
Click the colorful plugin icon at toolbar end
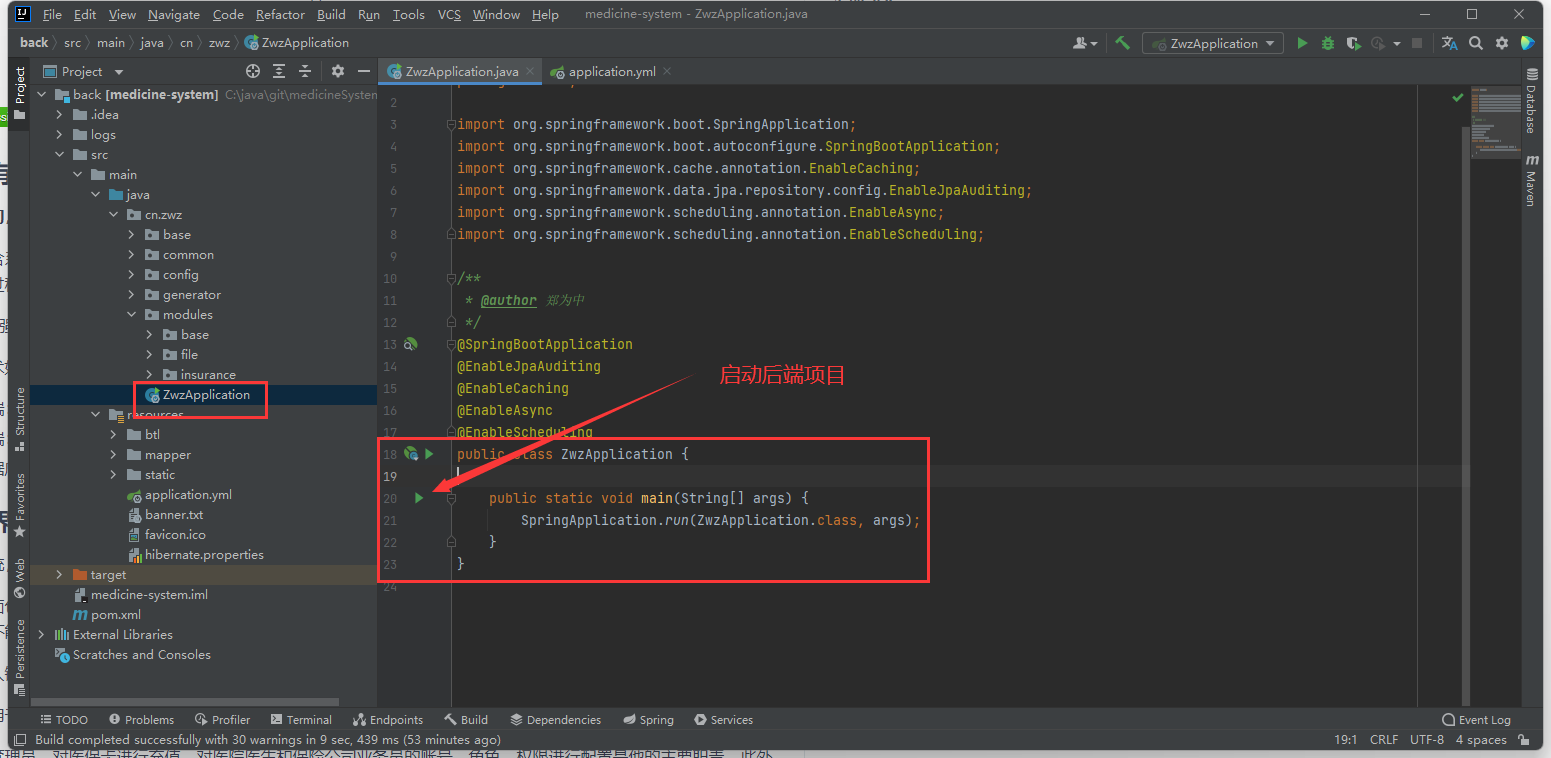point(1527,43)
